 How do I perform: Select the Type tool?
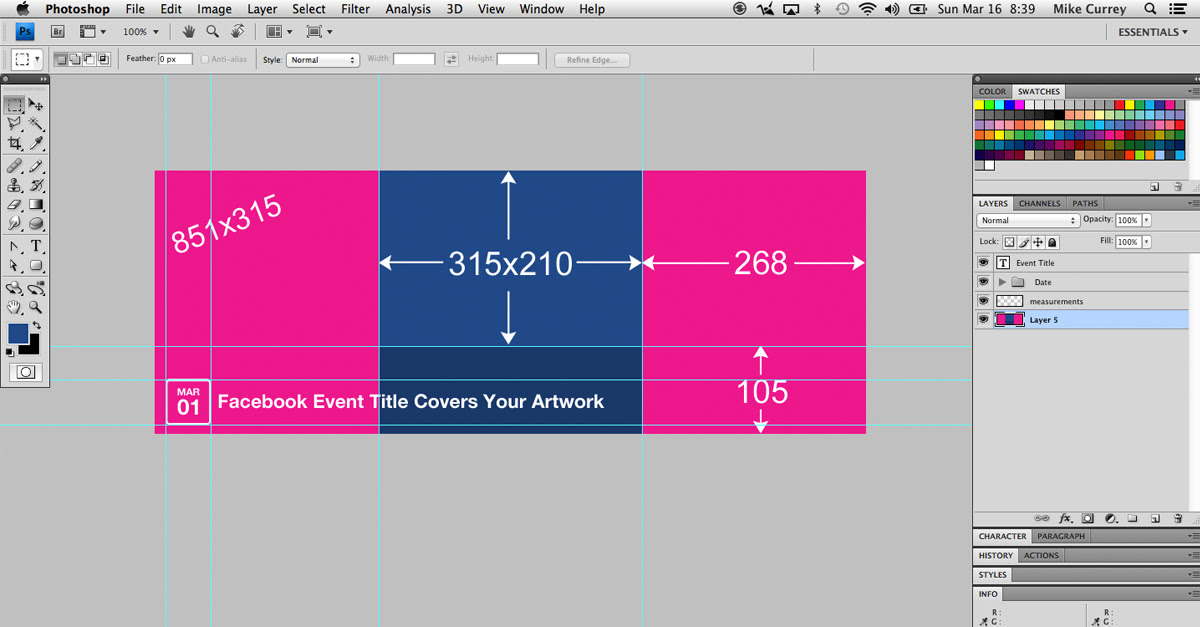[36, 247]
